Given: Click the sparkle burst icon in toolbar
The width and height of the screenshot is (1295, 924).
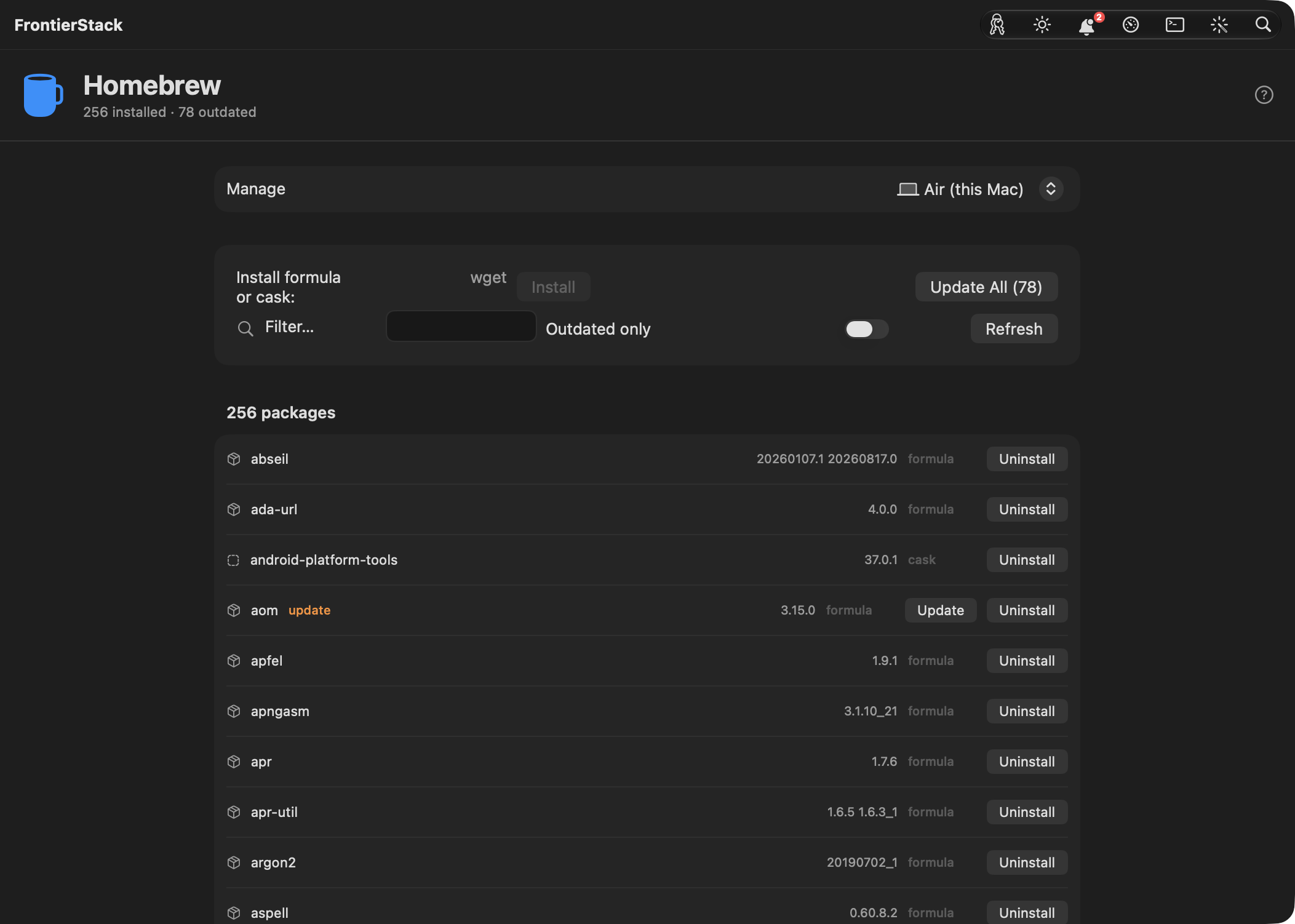Looking at the screenshot, I should tap(1219, 25).
